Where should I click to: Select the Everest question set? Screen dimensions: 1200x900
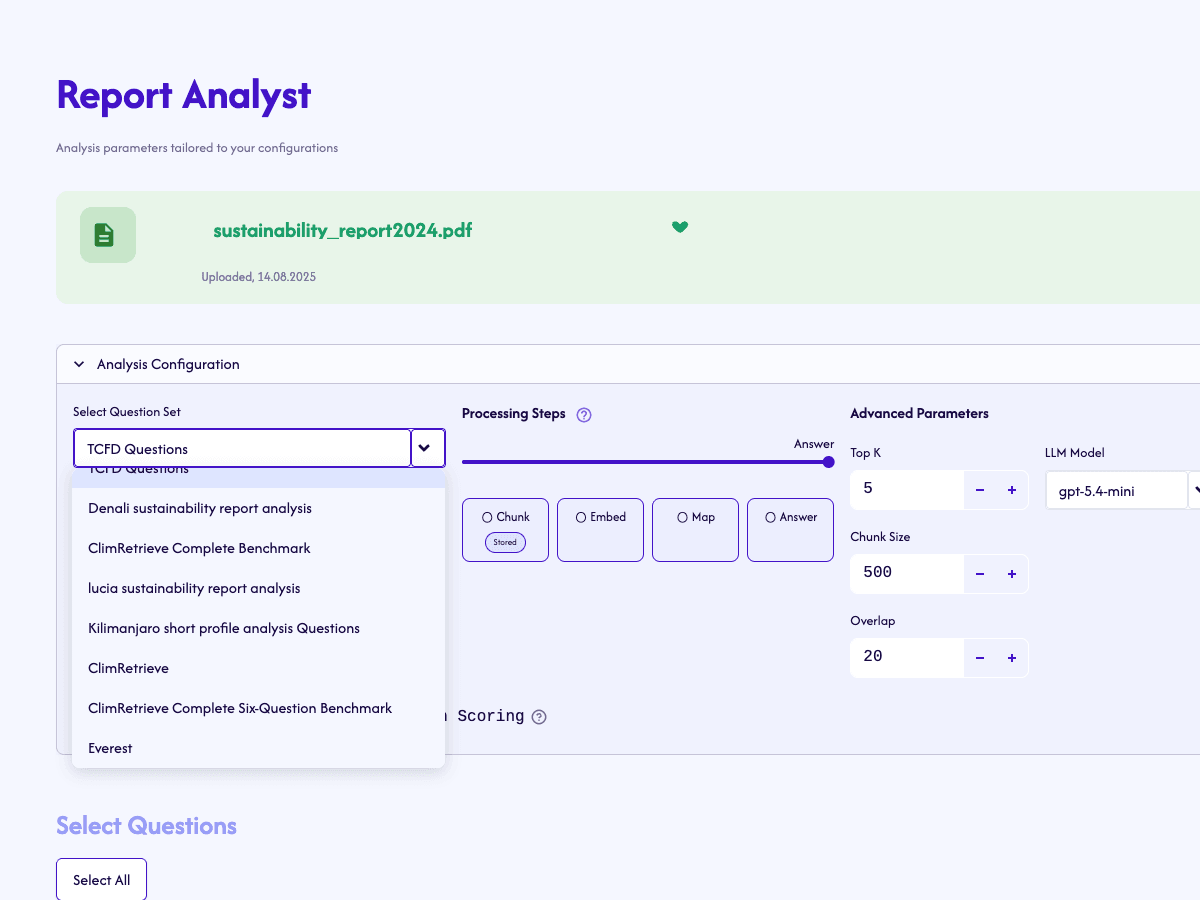(x=258, y=748)
